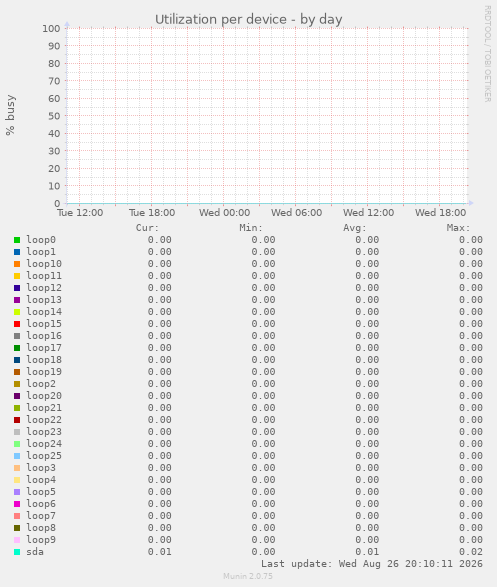Viewport: 497px width, 587px height.
Task: Click the loop10 orange legend swatch
Action: pos(17,264)
